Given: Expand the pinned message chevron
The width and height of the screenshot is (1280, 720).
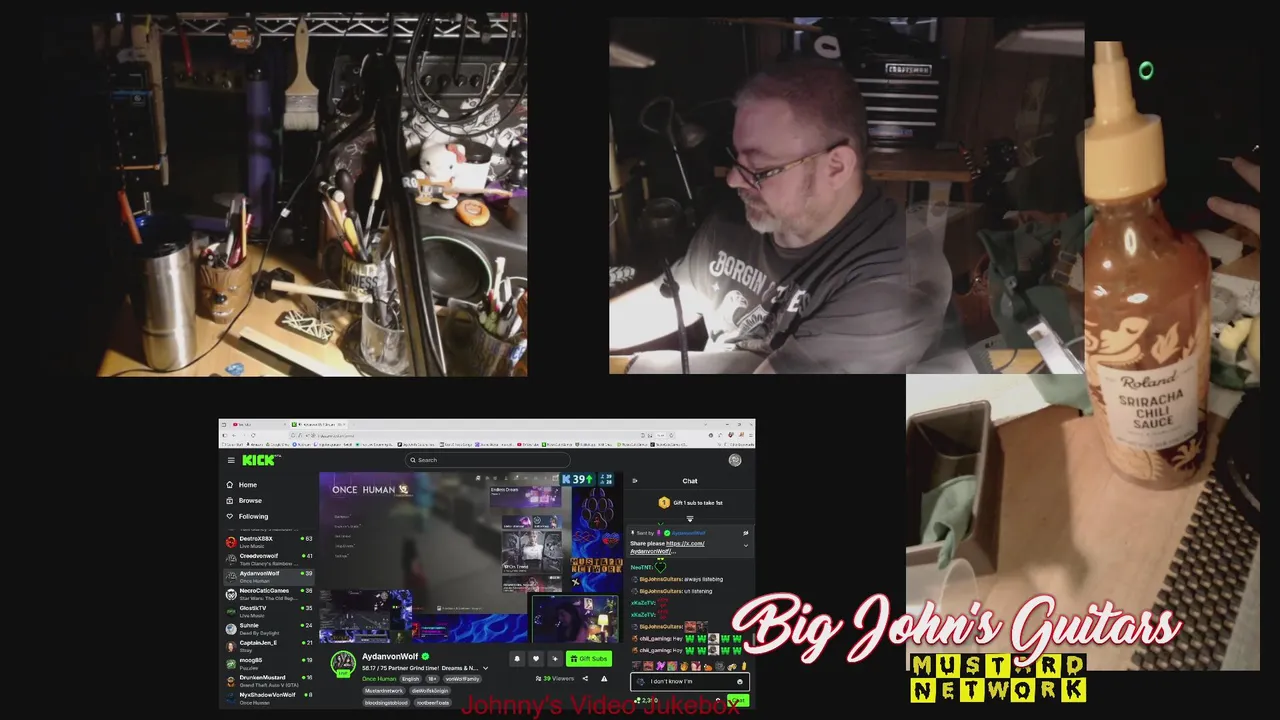Looking at the screenshot, I should click(746, 546).
